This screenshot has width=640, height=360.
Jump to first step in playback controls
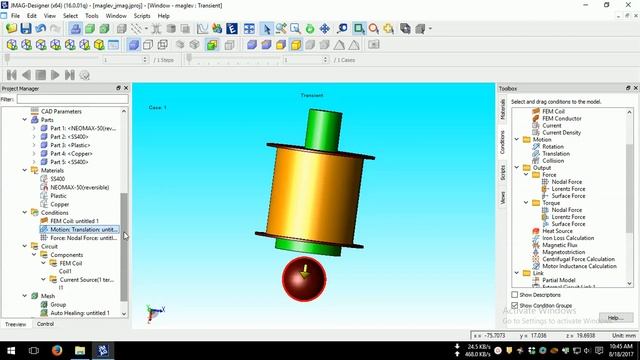(12, 75)
